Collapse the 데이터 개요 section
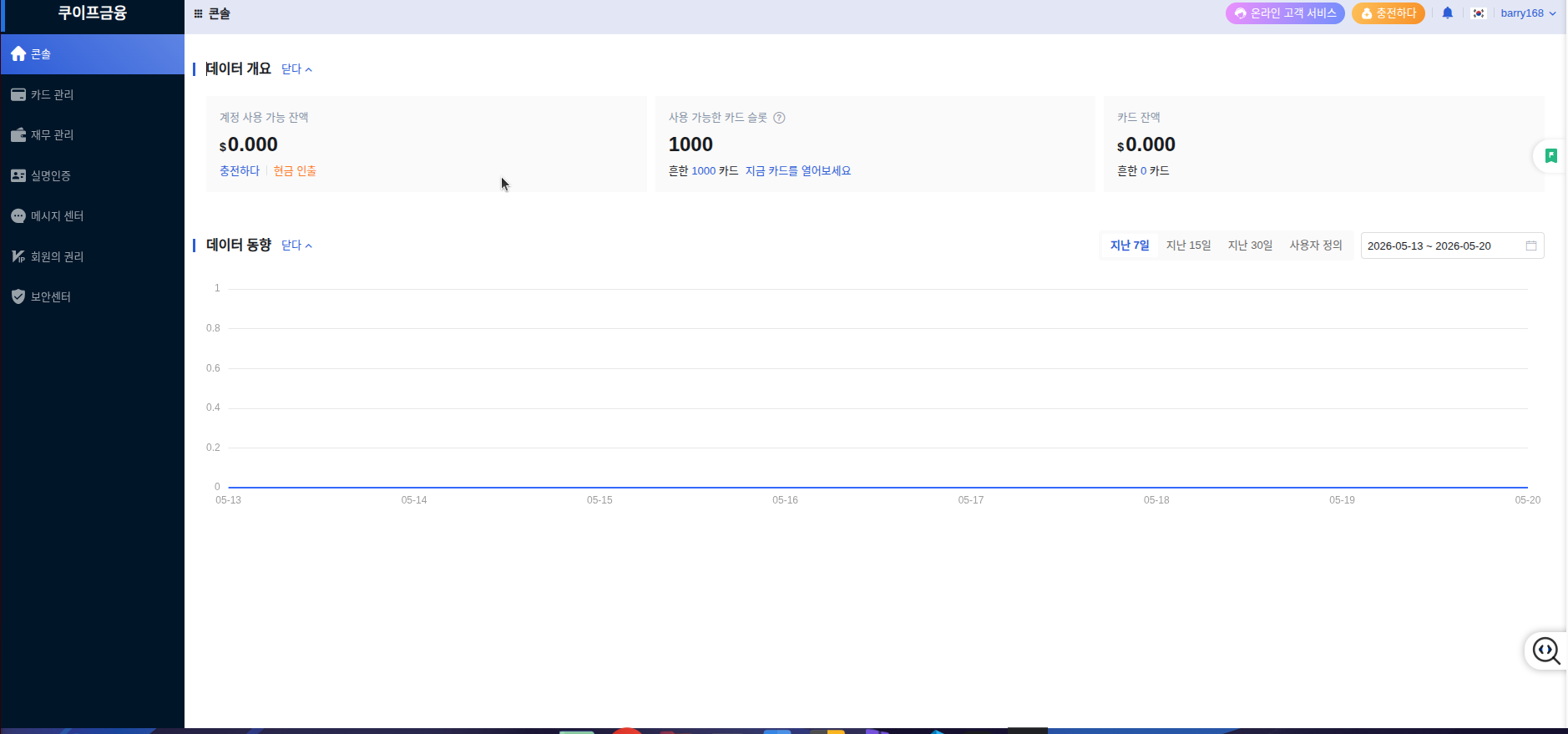Viewport: 1568px width, 734px height. click(x=296, y=69)
